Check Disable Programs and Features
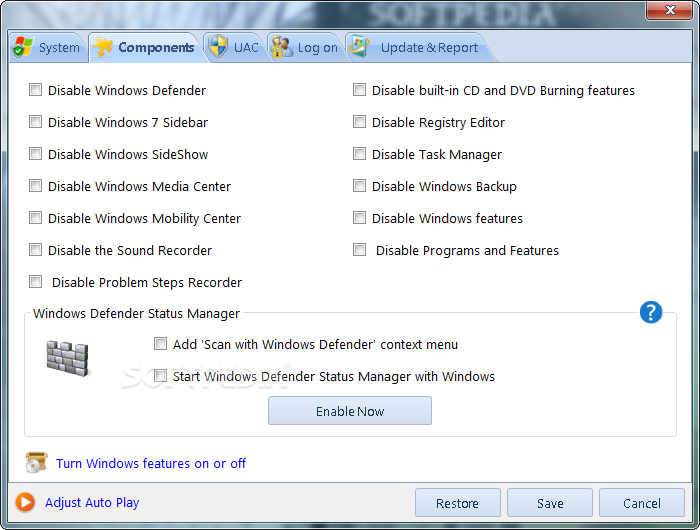The height and width of the screenshot is (530, 700). [x=359, y=250]
